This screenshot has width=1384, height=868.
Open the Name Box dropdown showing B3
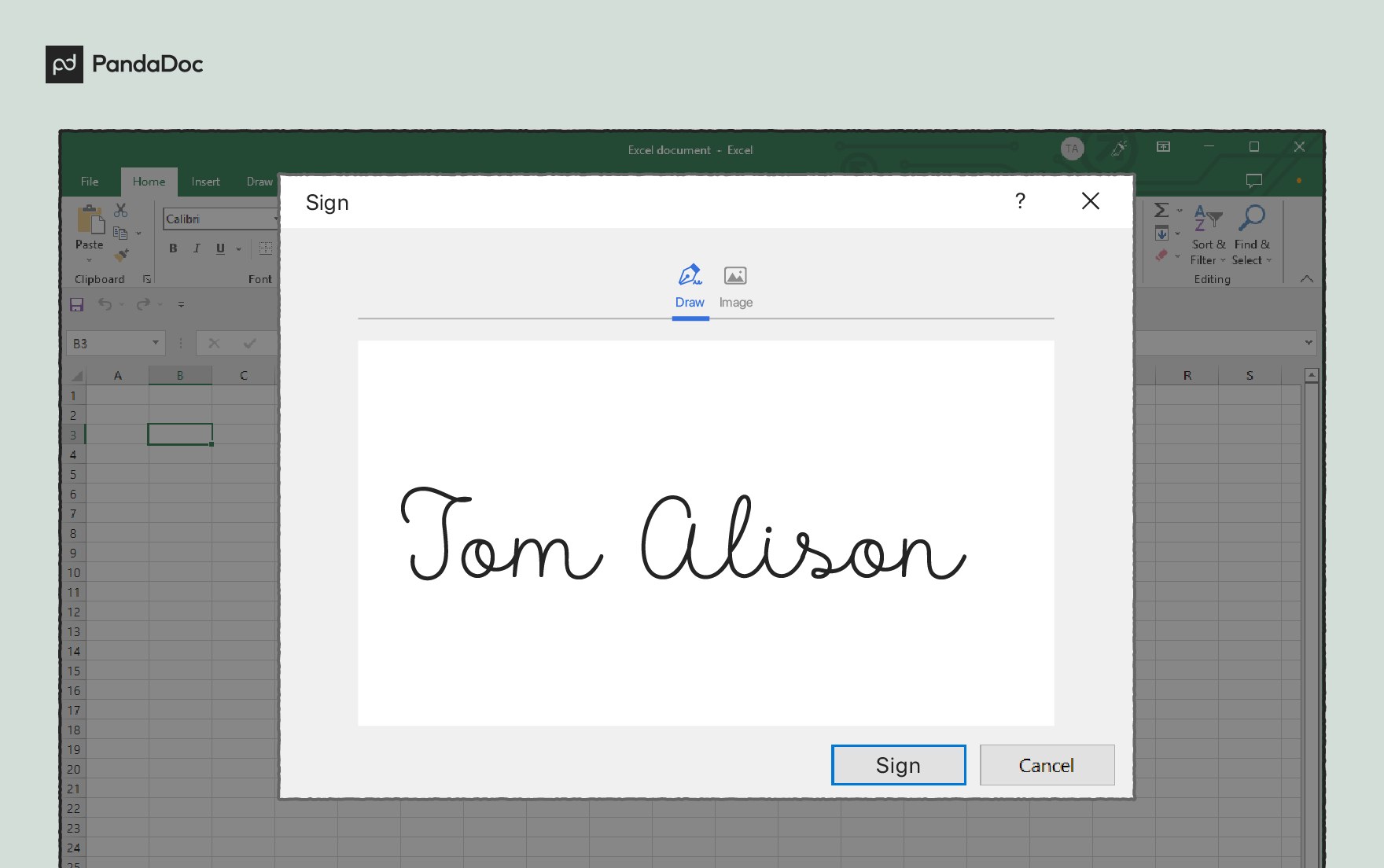click(x=154, y=343)
